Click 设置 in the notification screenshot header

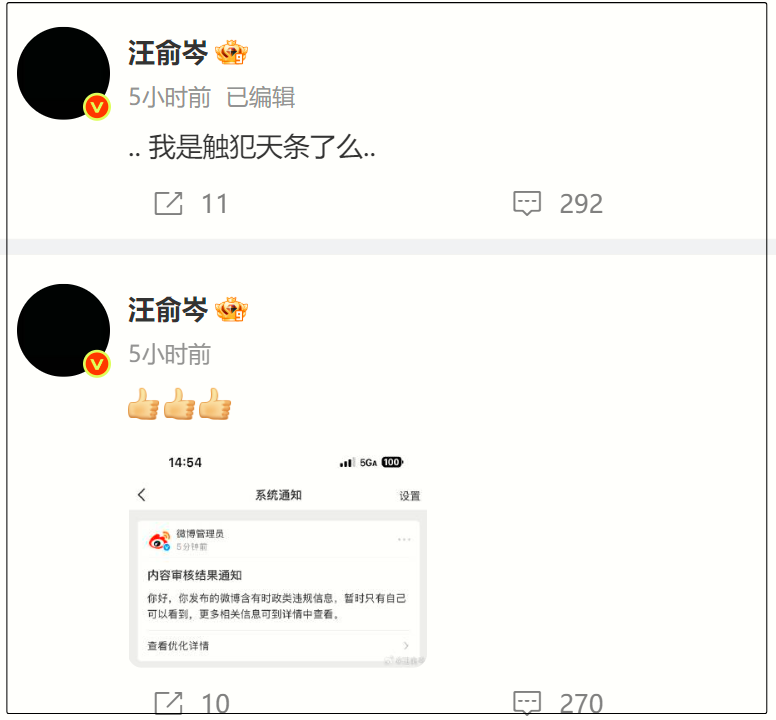[410, 495]
